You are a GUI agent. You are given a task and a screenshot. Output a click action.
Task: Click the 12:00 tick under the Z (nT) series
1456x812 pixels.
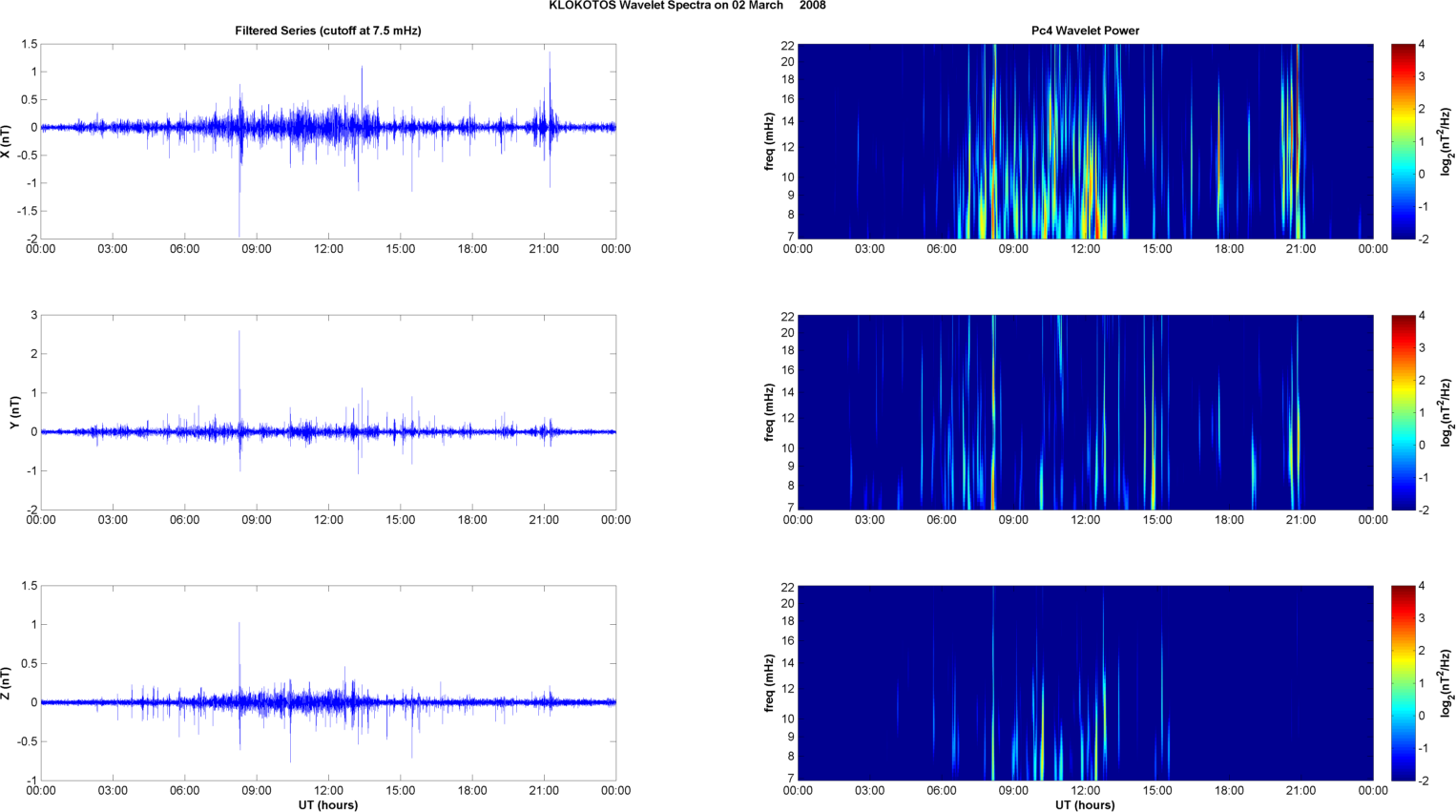pos(328,790)
